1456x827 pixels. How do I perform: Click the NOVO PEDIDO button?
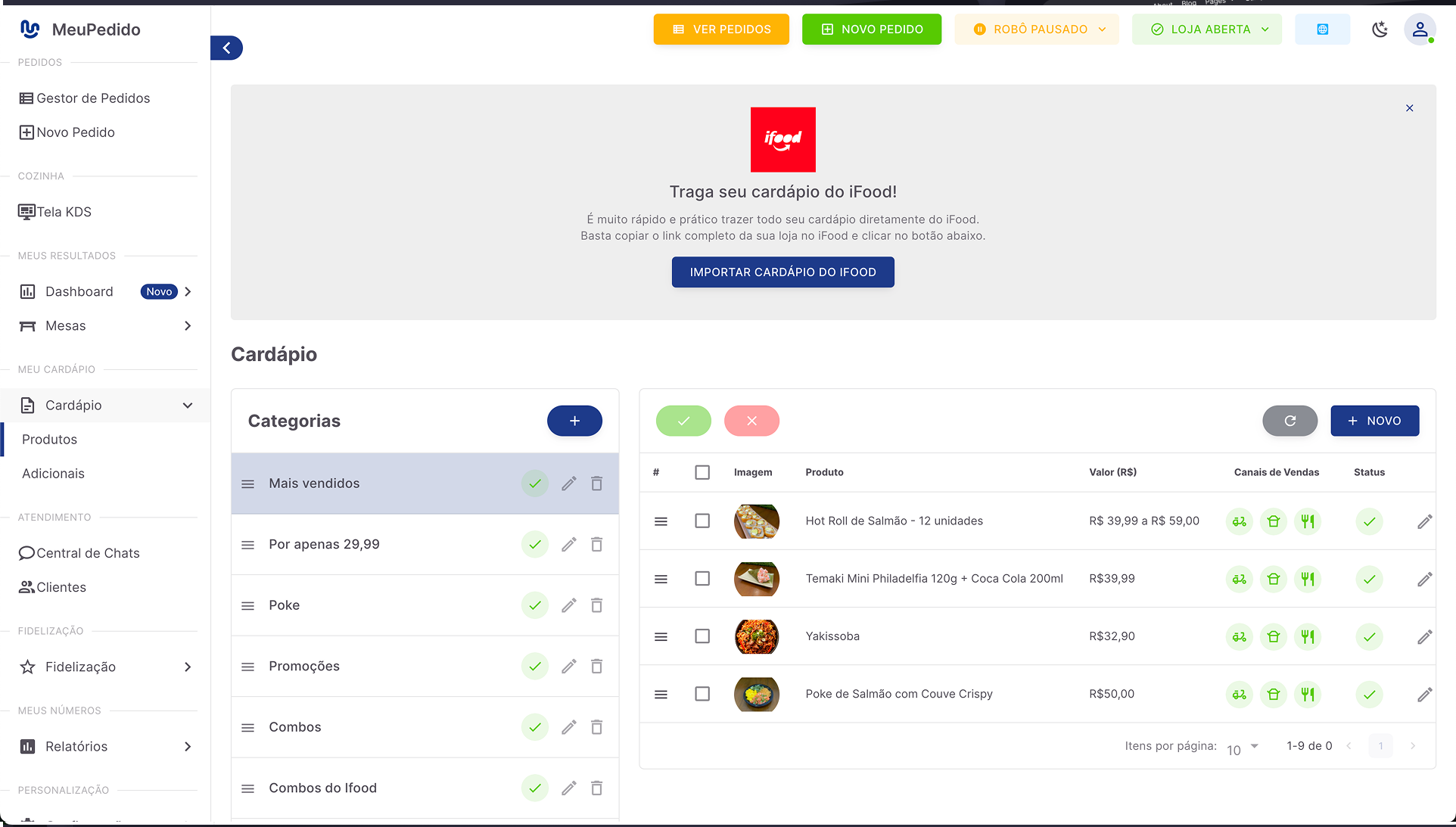[871, 29]
